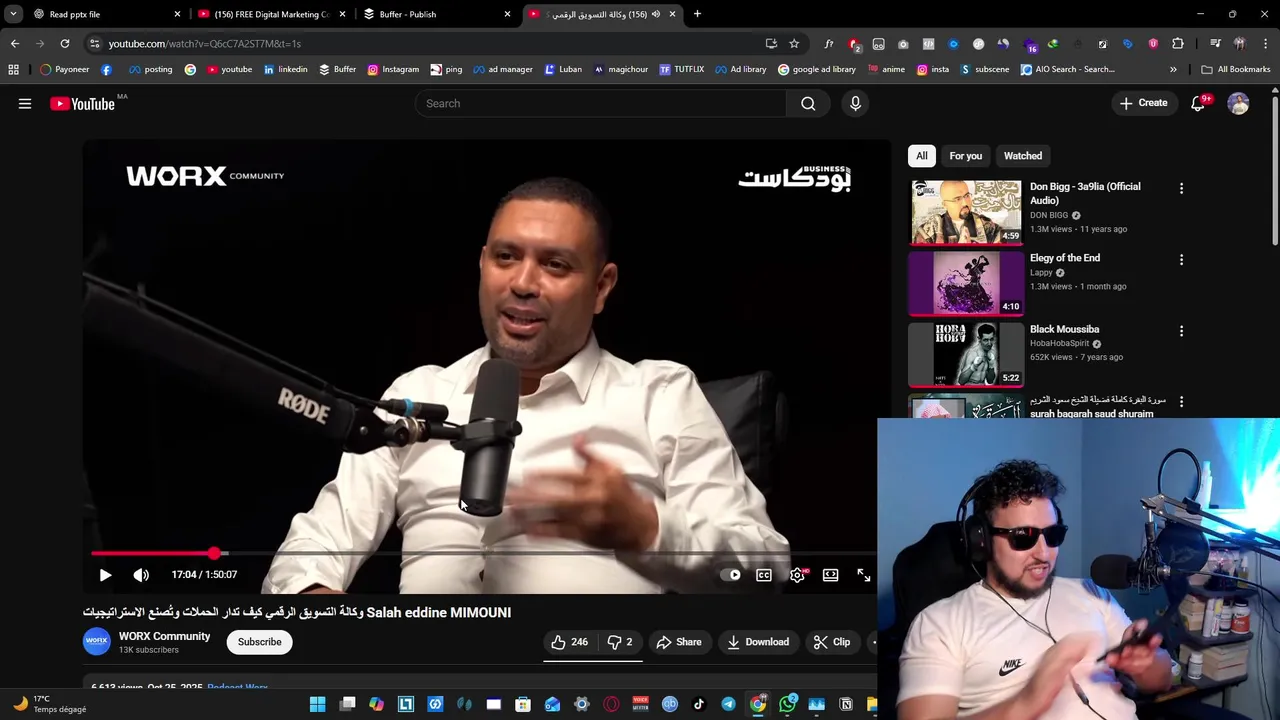Open the WORX Community channel avatar

(97, 642)
